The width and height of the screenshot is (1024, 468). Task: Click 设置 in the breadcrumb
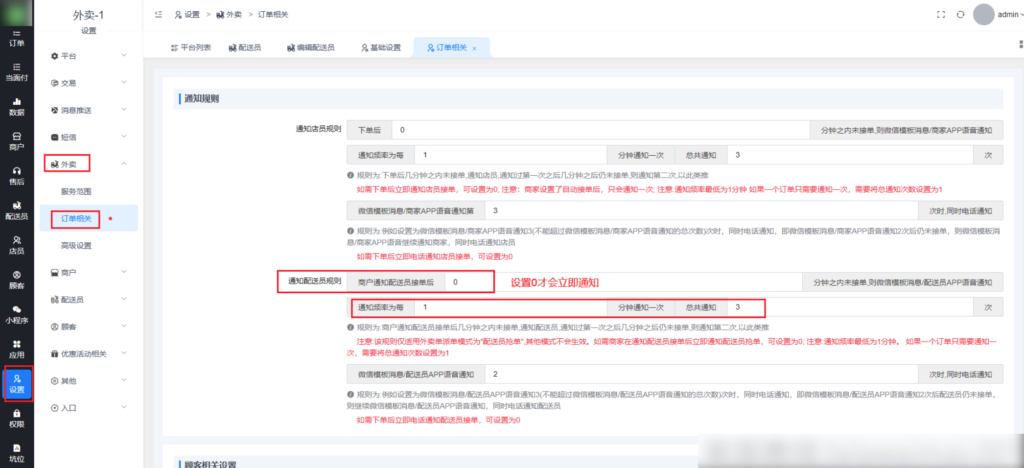(x=187, y=14)
